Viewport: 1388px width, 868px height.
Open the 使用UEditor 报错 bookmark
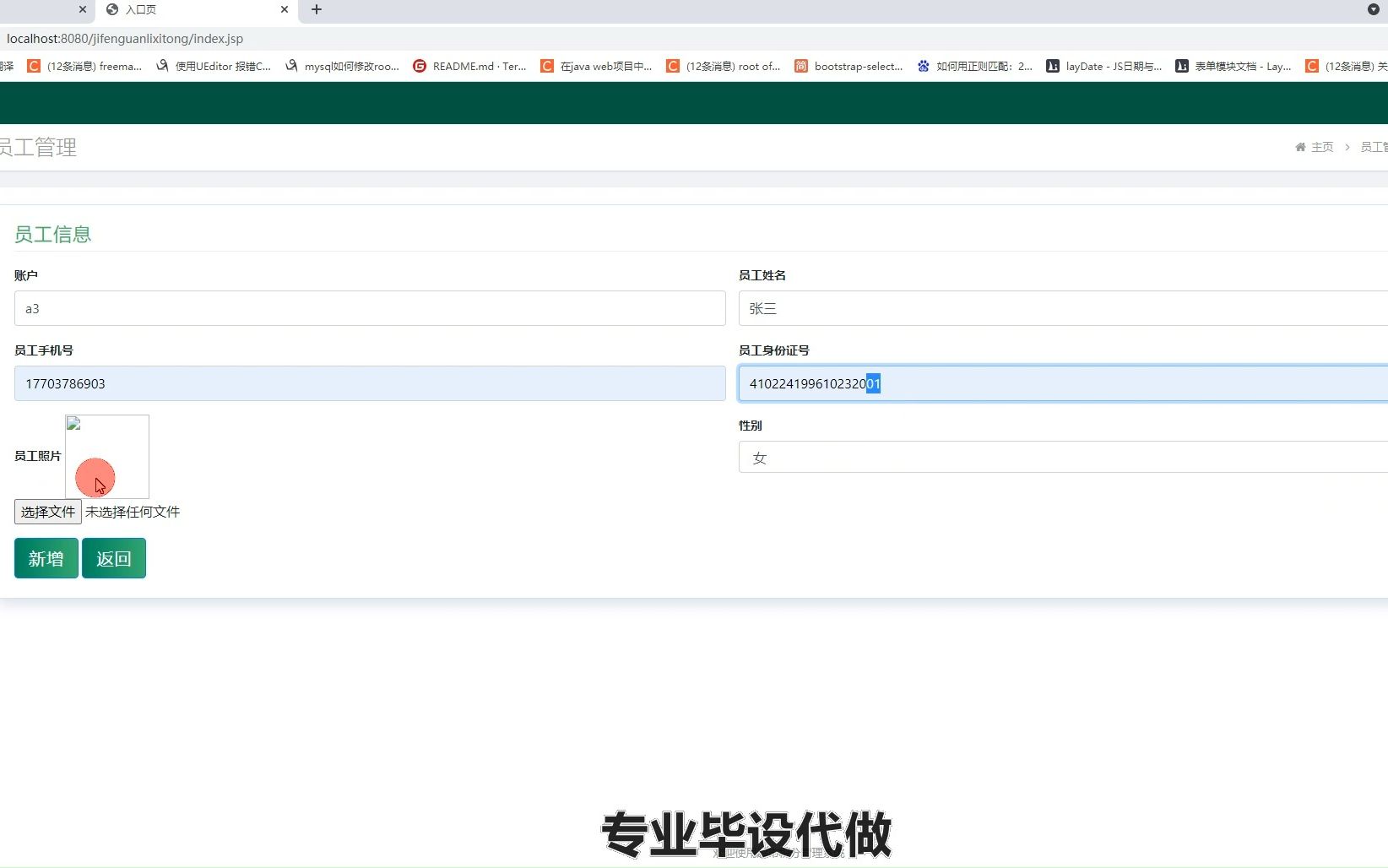point(214,66)
